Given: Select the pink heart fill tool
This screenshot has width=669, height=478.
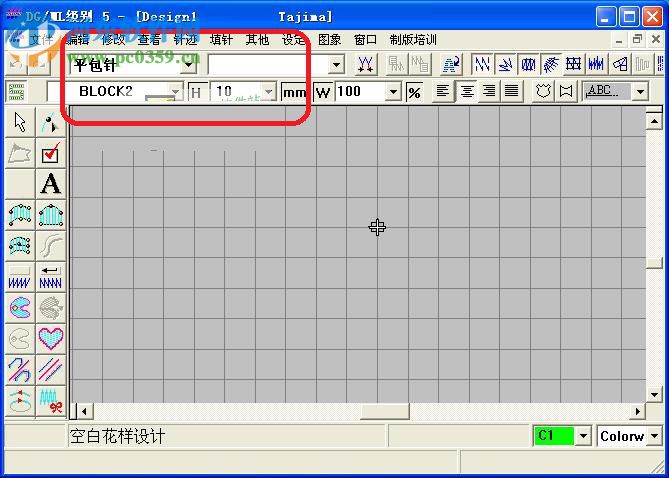Looking at the screenshot, I should 51,339.
